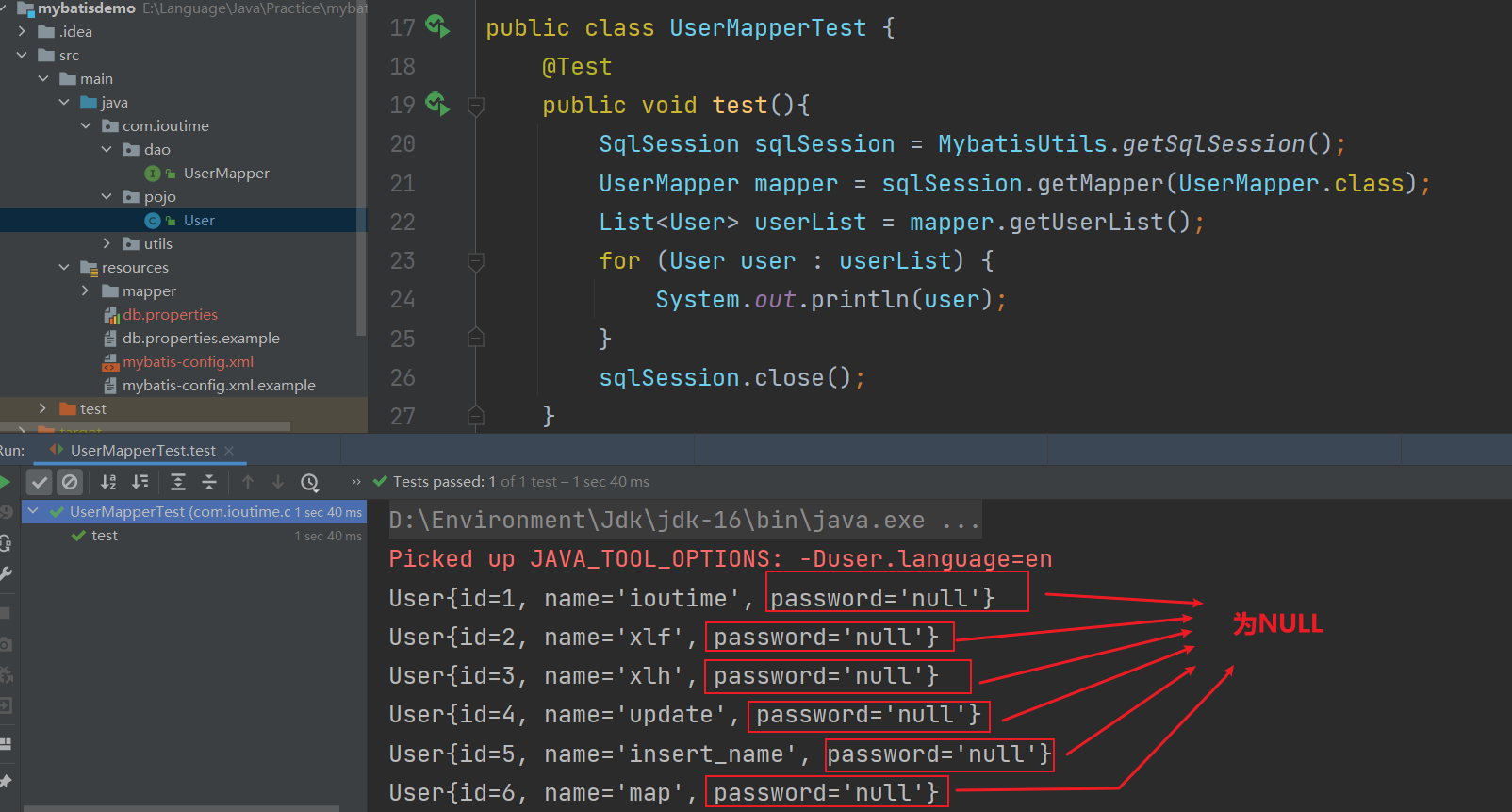The height and width of the screenshot is (812, 1512).
Task: Click run gutter icon beside test method
Action: [437, 103]
